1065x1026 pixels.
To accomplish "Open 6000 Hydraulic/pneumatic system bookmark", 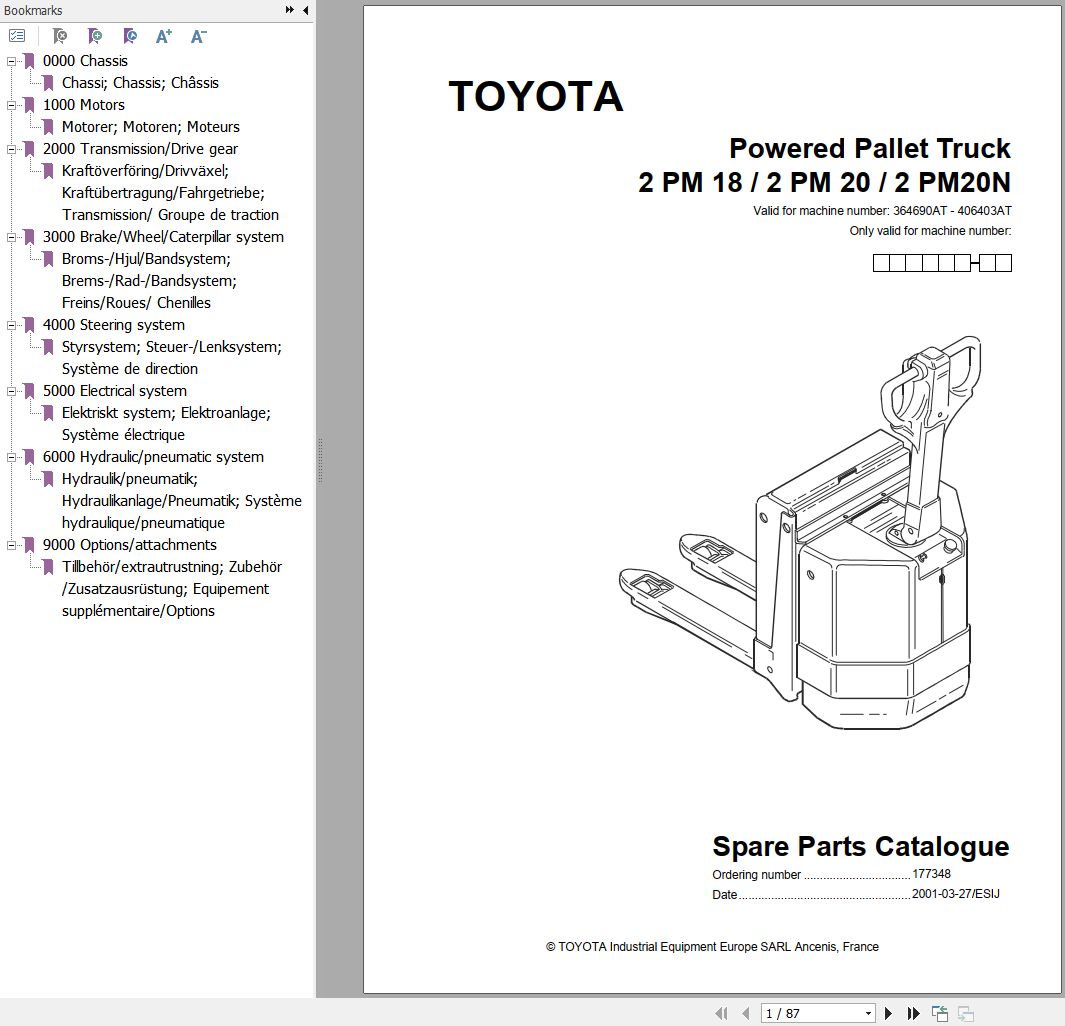I will 153,457.
